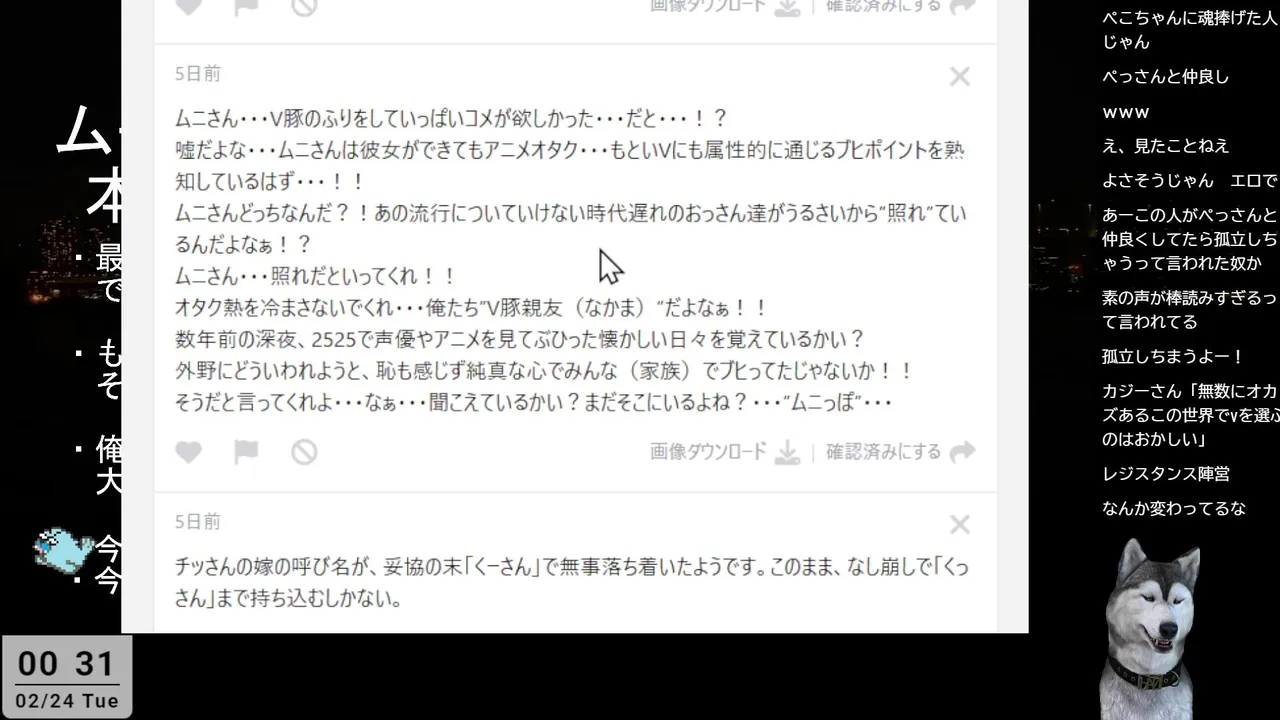Dismiss the チッさんの嫁 message with X

pos(960,524)
